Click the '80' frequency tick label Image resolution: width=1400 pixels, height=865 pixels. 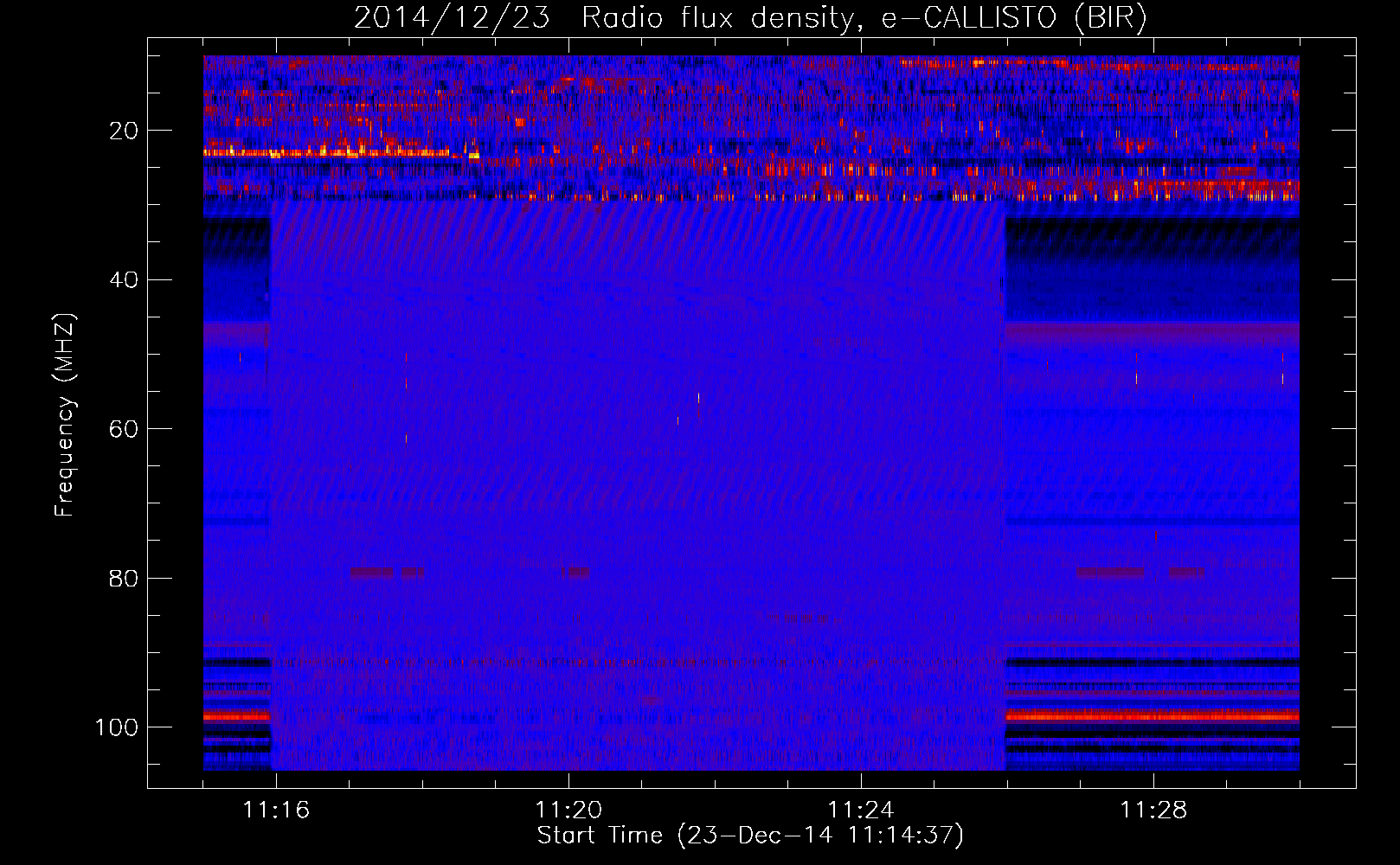[124, 578]
